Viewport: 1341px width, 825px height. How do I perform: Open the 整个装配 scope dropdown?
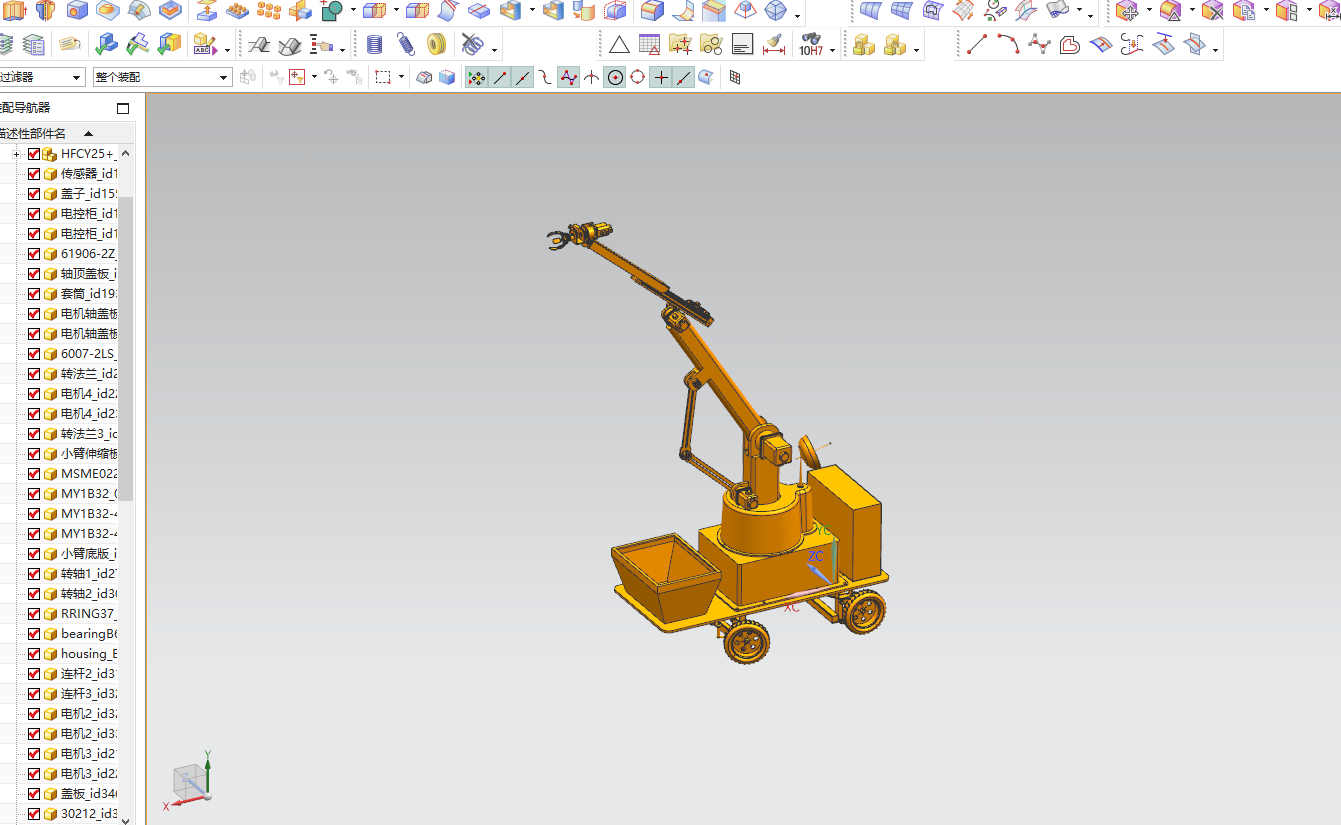click(163, 77)
